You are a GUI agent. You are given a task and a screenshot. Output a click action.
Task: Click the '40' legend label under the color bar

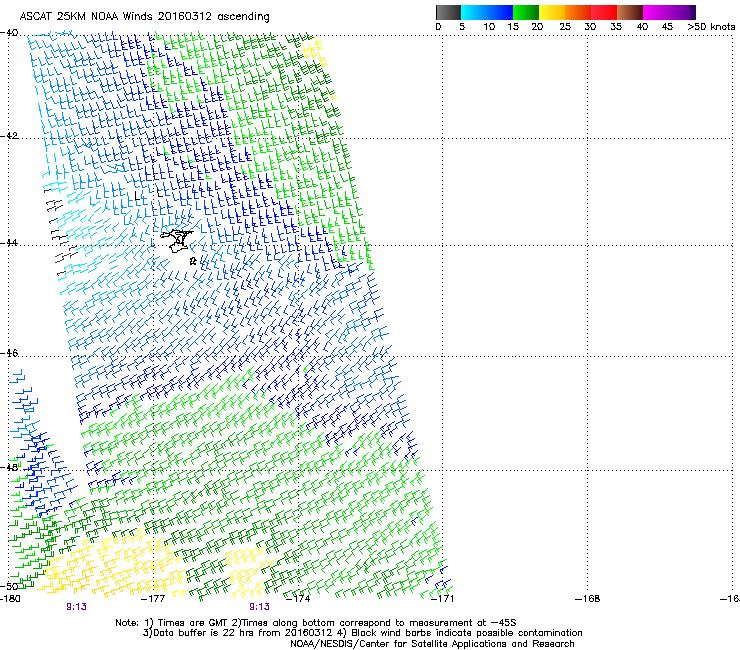[642, 27]
